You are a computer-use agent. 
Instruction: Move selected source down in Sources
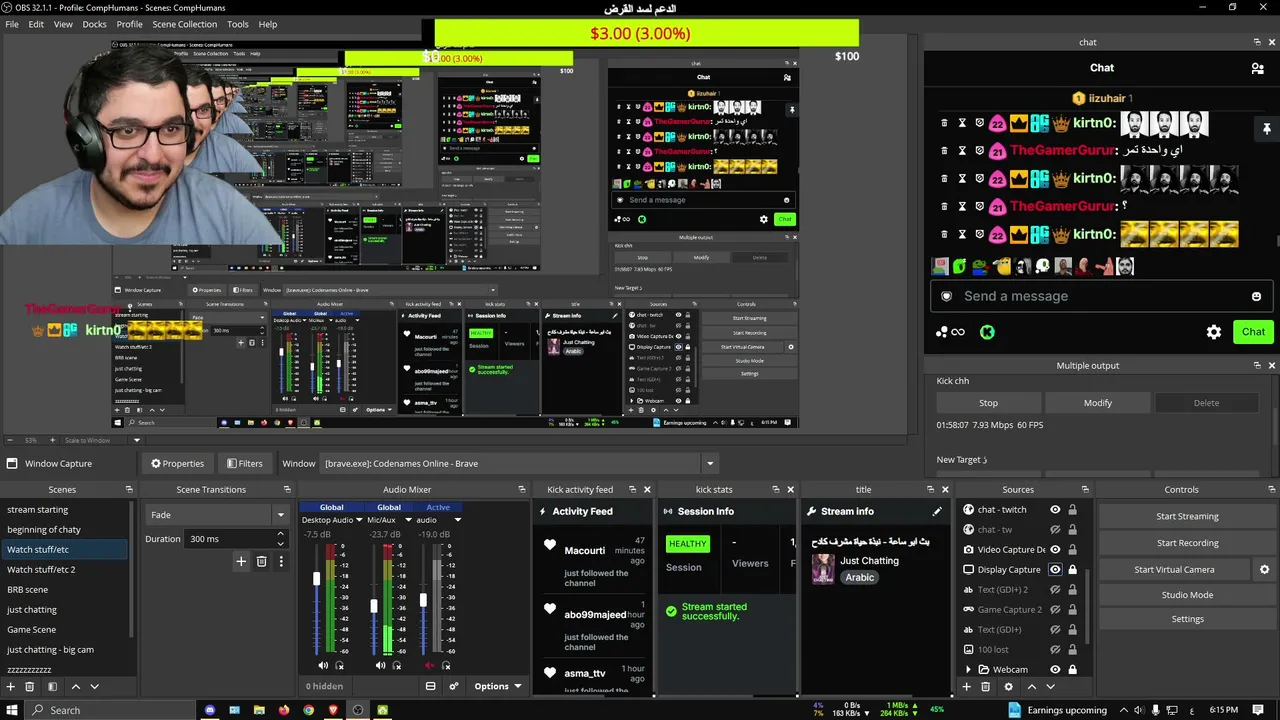(1050, 687)
